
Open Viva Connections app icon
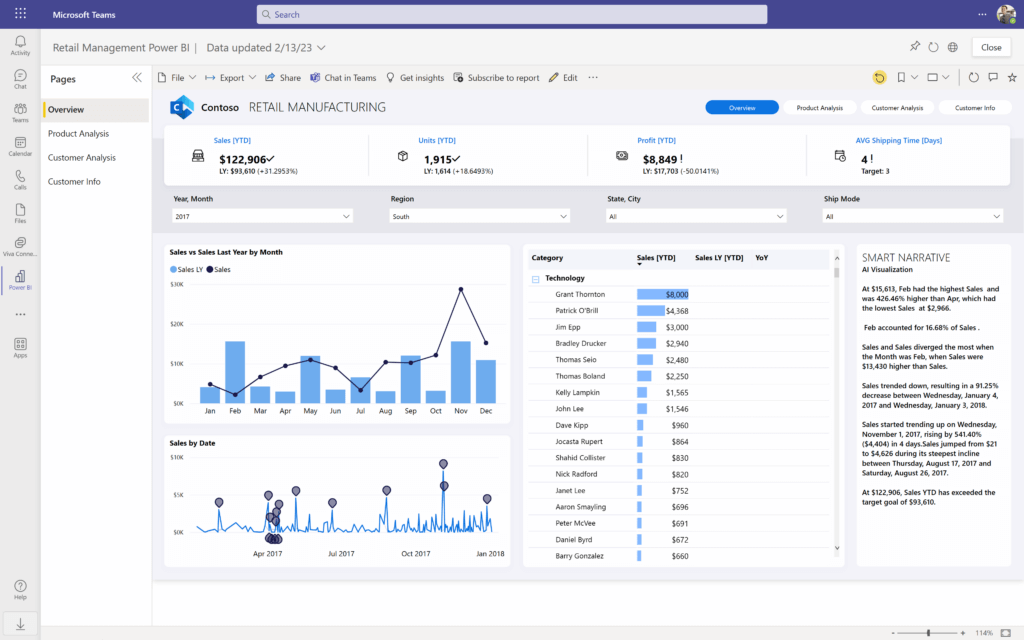[x=20, y=247]
